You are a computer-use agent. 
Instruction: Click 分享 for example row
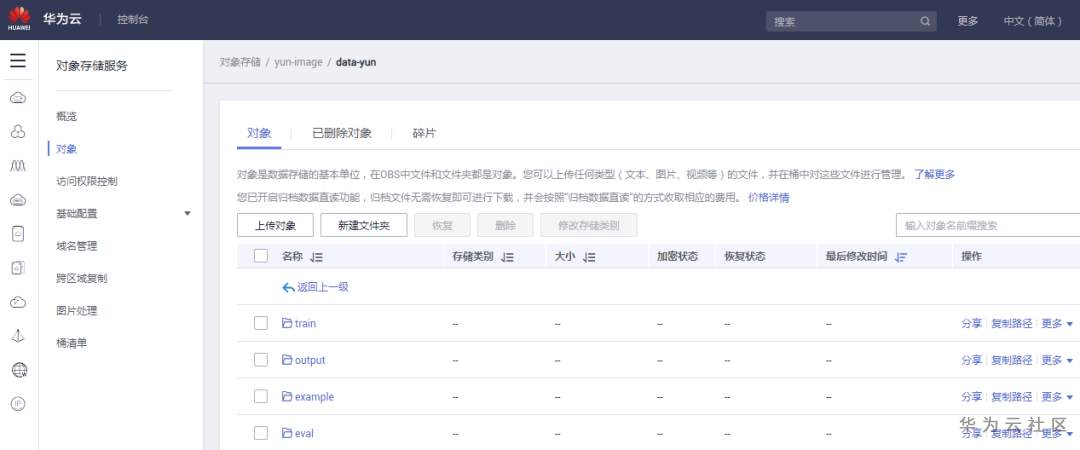[972, 397]
